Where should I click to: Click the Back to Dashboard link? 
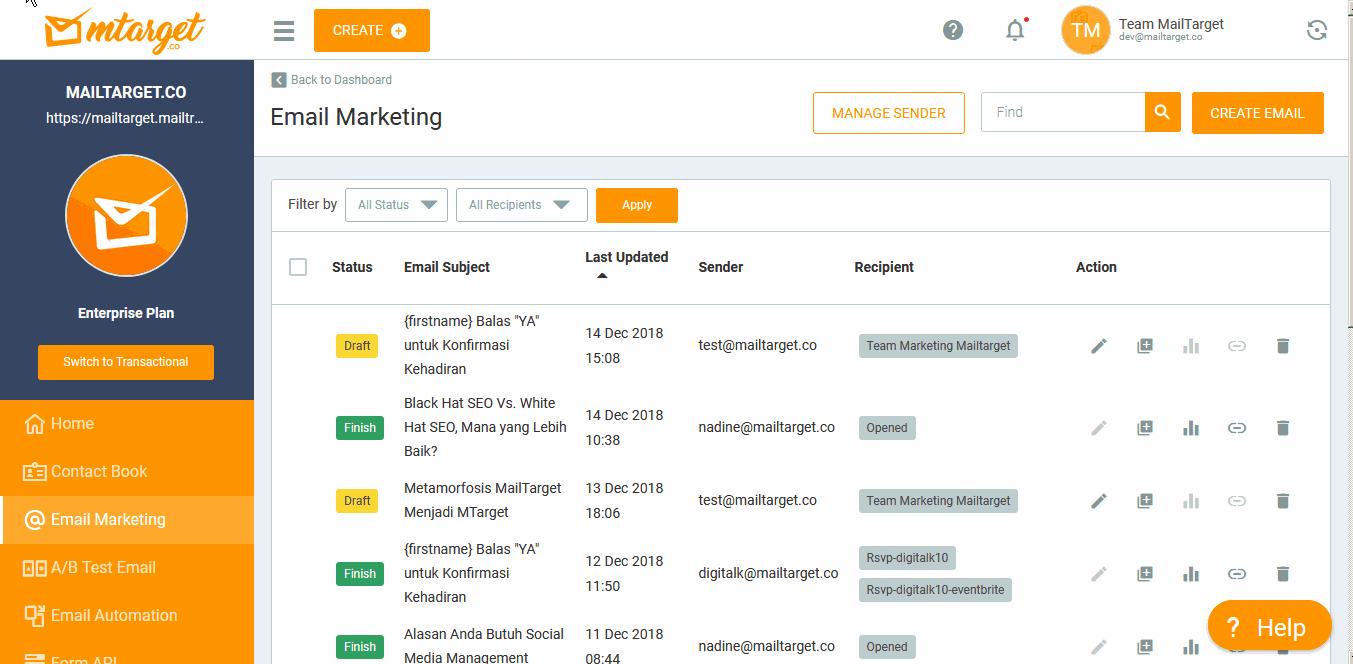pyautogui.click(x=341, y=80)
